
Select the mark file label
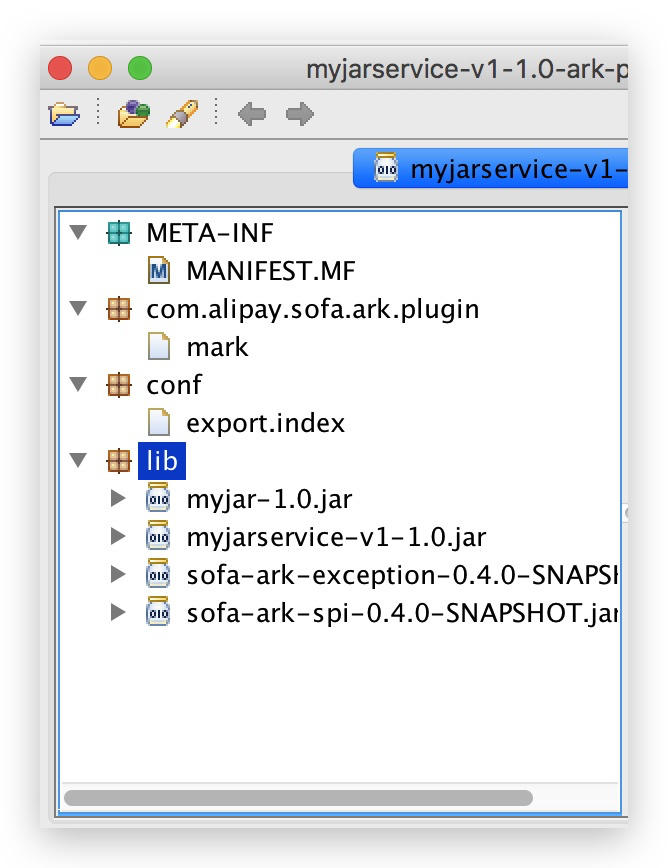(218, 347)
